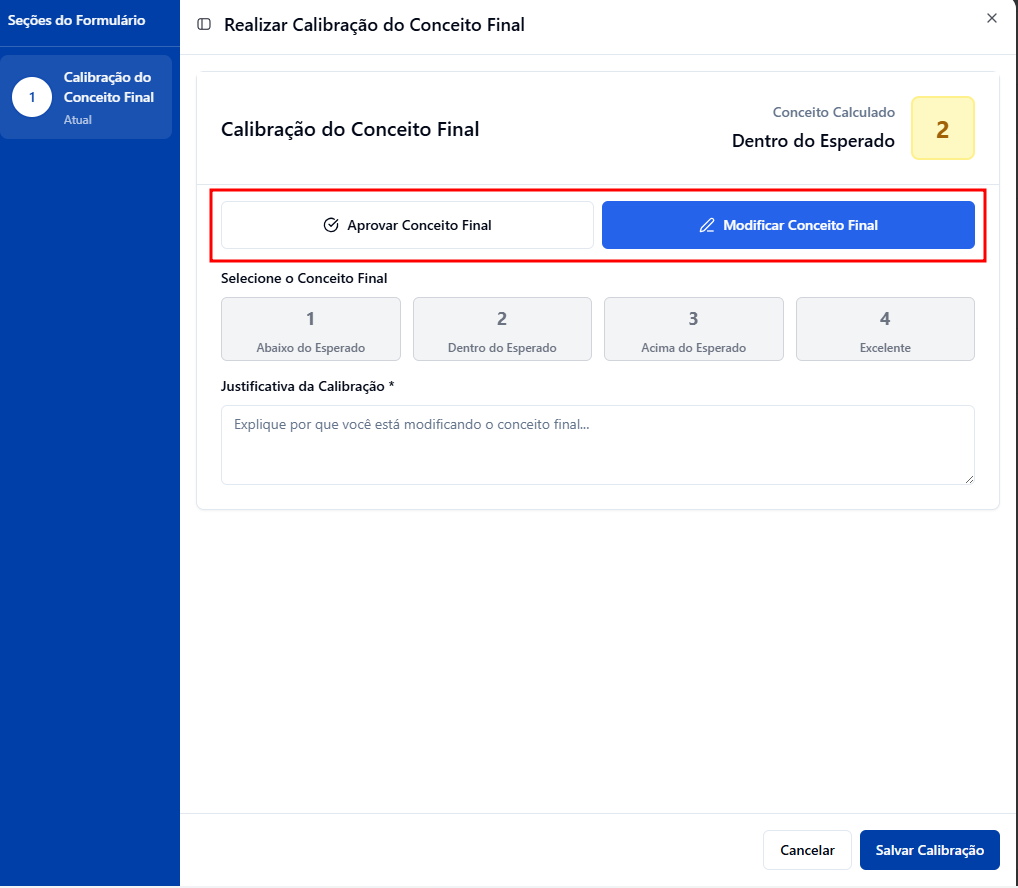Select concept 1 Abaixo do Esperado
The width and height of the screenshot is (1018, 888).
pos(310,329)
